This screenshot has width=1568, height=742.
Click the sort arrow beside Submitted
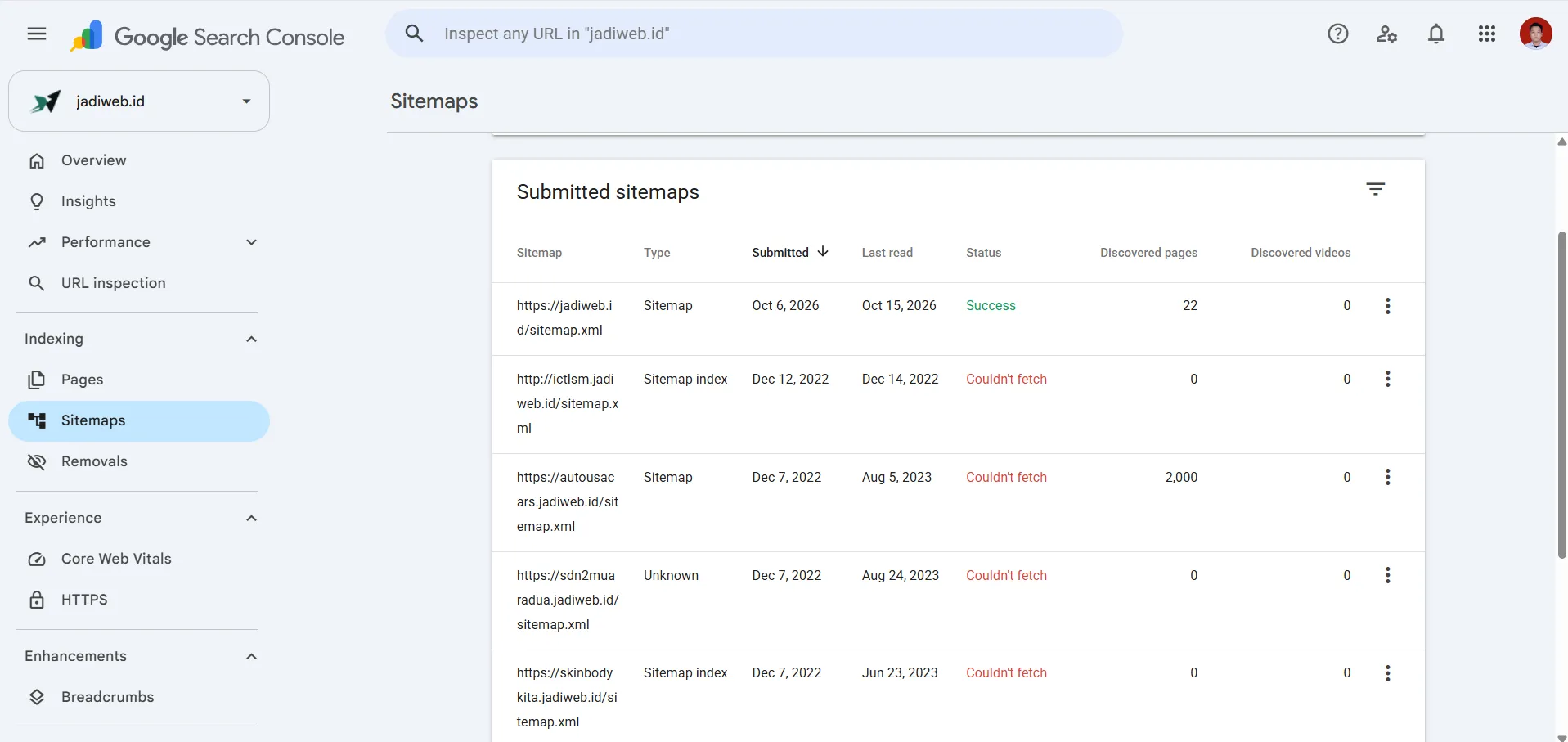pos(823,252)
